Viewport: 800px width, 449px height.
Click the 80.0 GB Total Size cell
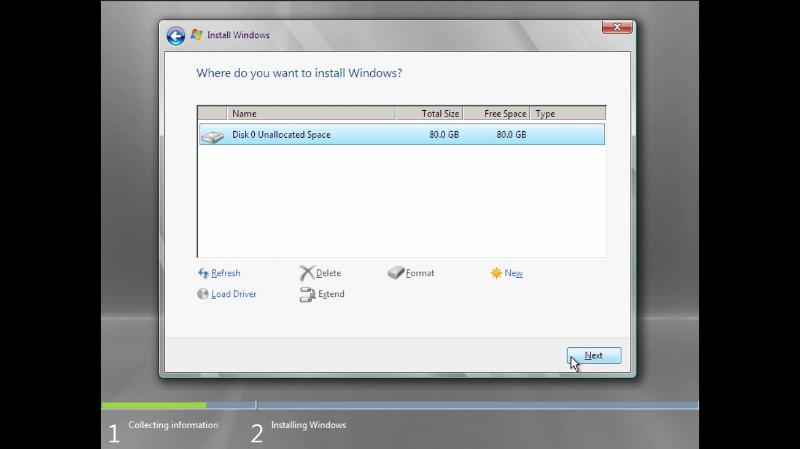click(444, 135)
